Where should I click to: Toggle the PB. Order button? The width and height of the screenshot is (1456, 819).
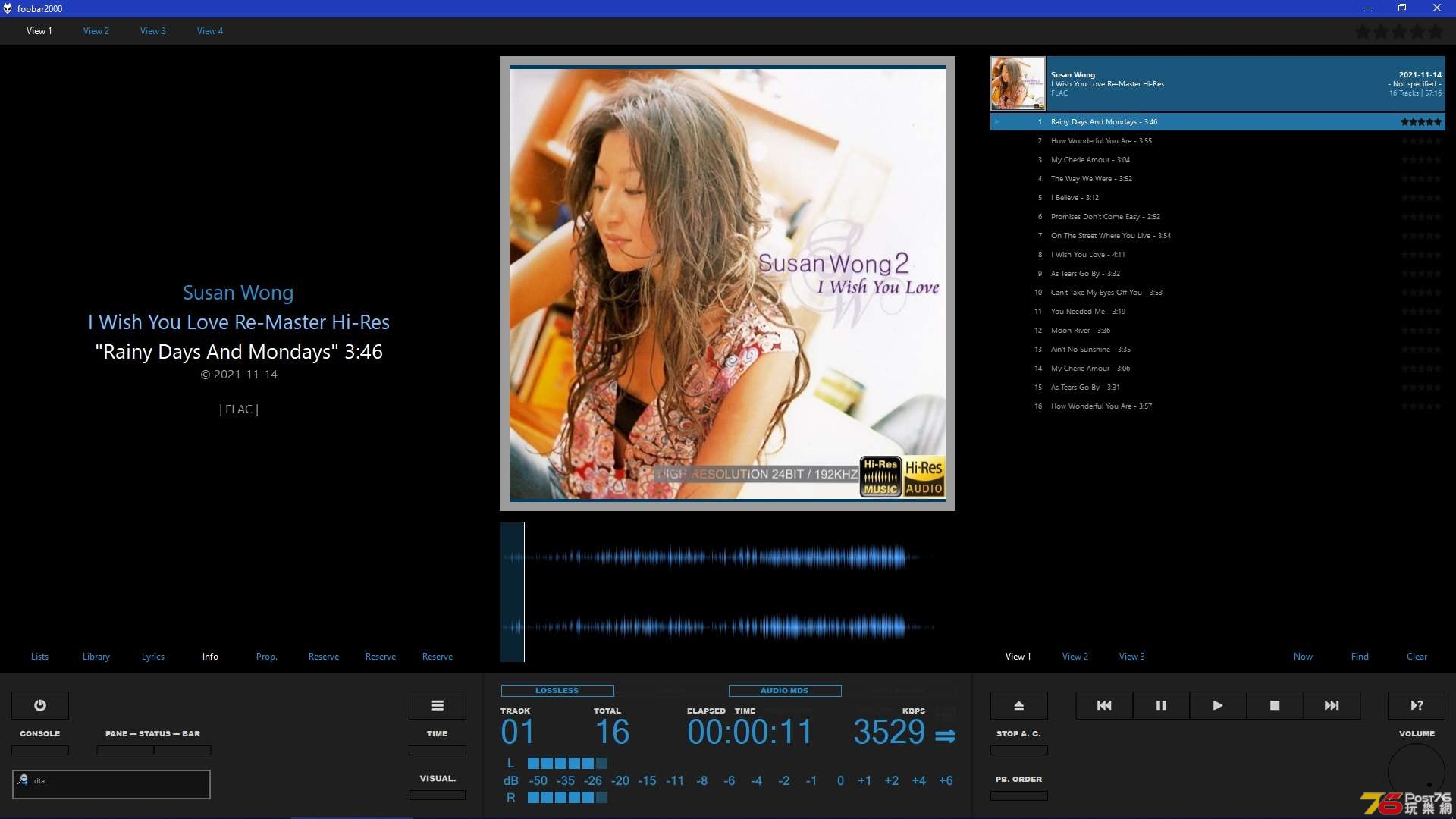click(x=1019, y=795)
